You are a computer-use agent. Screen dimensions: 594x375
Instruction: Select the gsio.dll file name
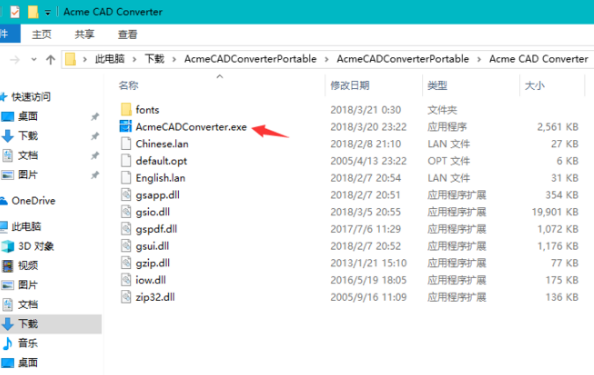[x=153, y=212]
